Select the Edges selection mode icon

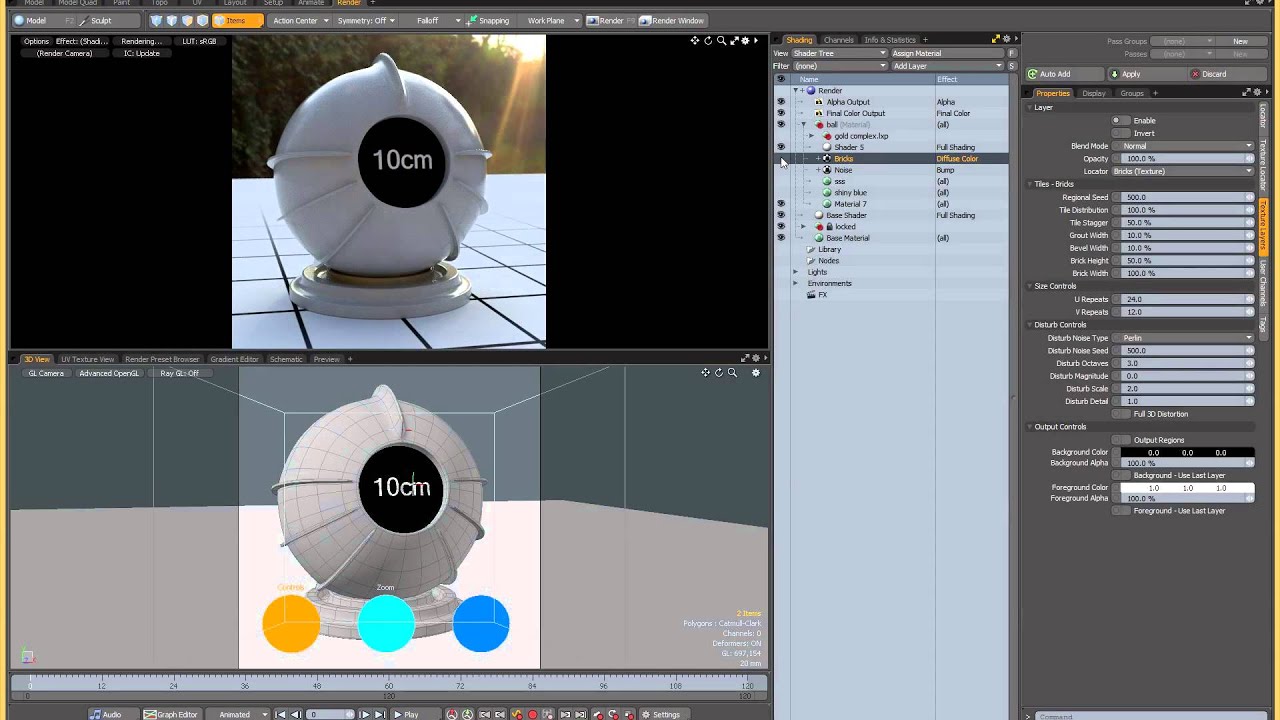click(172, 20)
